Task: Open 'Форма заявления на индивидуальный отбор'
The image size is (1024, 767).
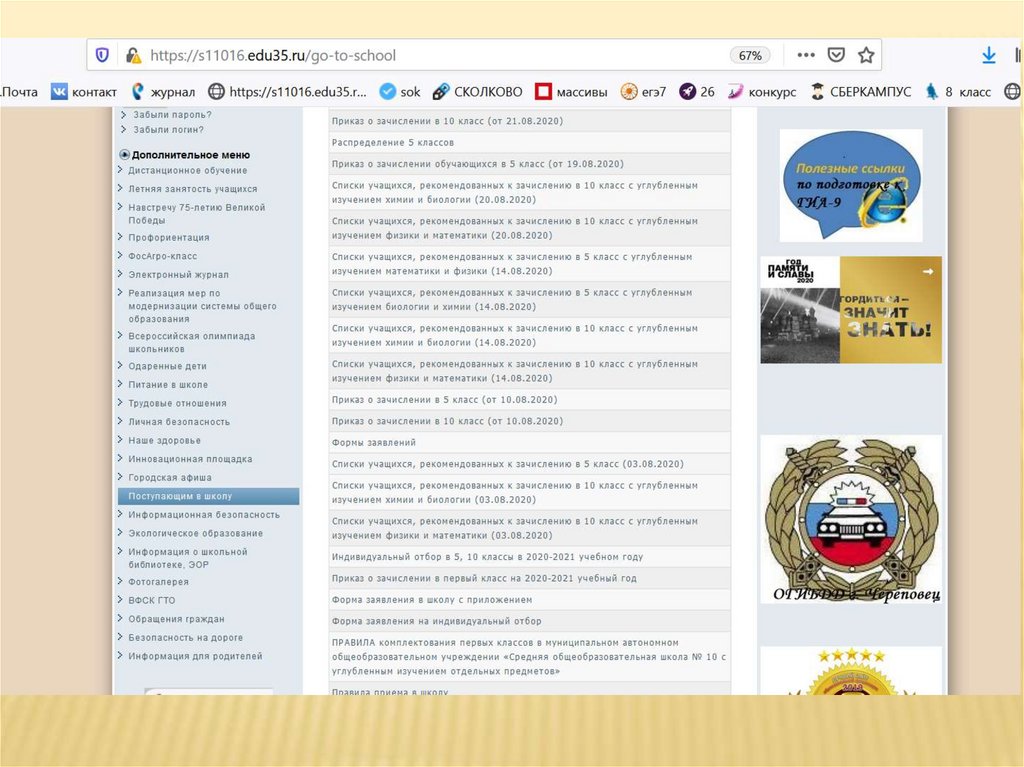Action: [436, 621]
